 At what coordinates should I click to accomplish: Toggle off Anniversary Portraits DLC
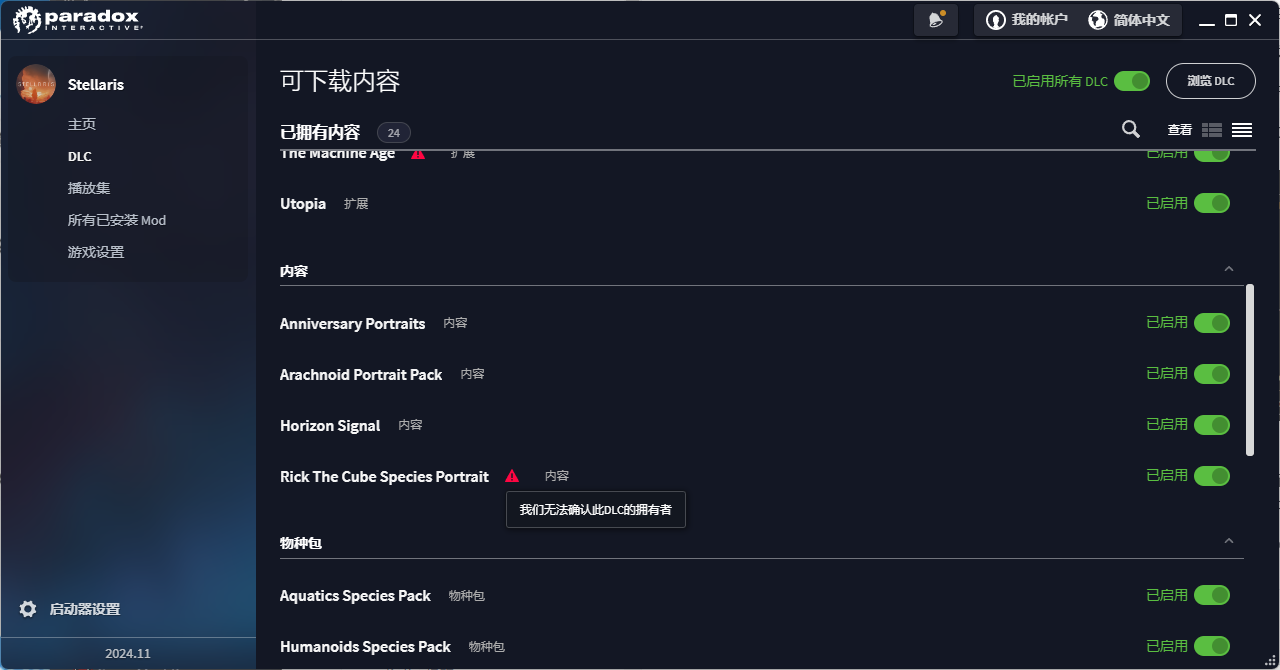coord(1212,323)
